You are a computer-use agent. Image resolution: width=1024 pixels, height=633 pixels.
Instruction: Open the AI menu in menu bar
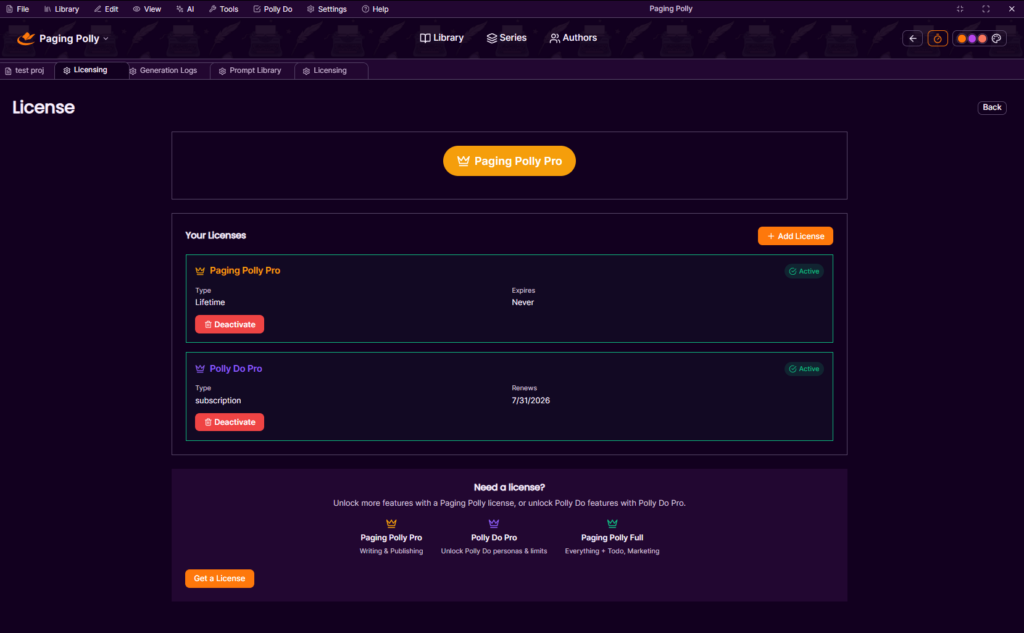tap(184, 9)
